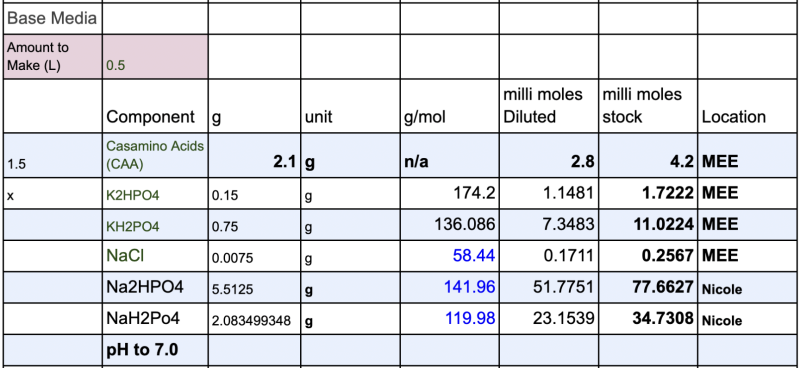The height and width of the screenshot is (368, 800).
Task: Select the Base Media title cell
Action: (x=53, y=19)
